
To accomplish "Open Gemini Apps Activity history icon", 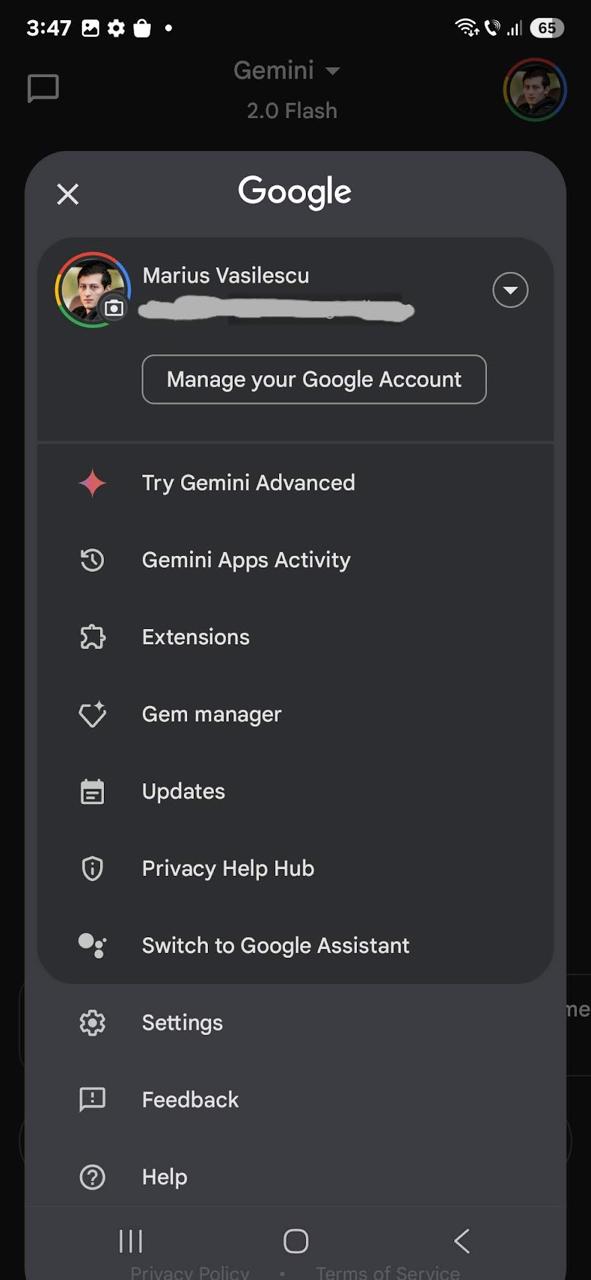I will pyautogui.click(x=92, y=560).
